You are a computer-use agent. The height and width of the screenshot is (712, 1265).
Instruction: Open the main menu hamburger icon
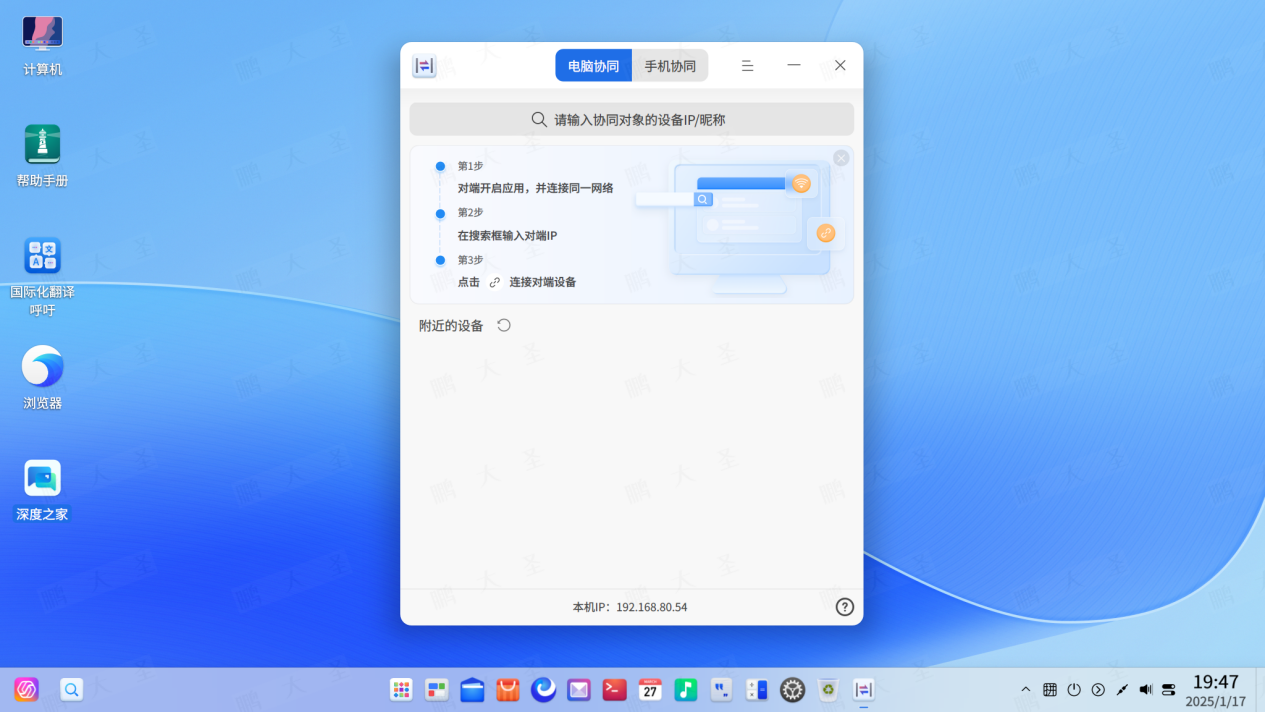[747, 65]
